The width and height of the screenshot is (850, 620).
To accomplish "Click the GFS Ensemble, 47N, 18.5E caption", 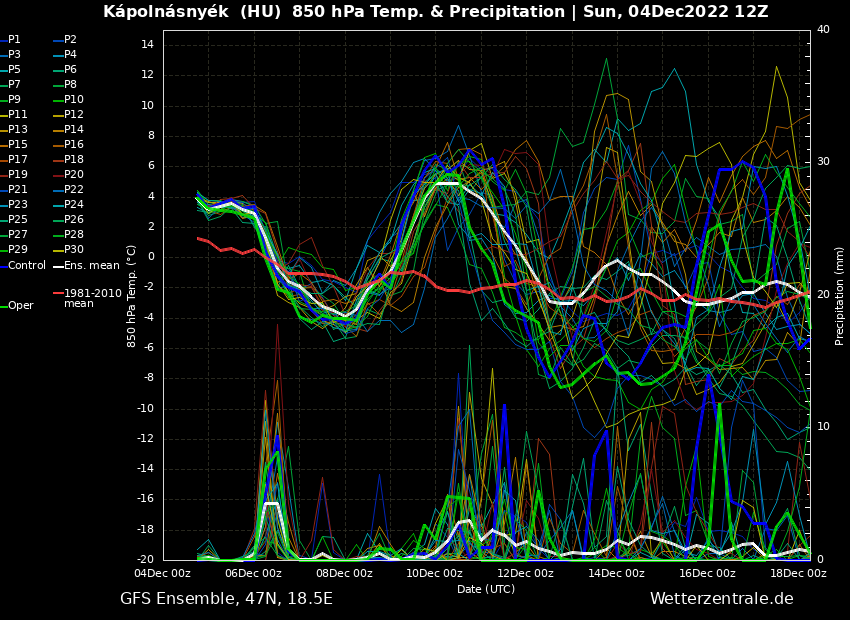I will tap(226, 599).
